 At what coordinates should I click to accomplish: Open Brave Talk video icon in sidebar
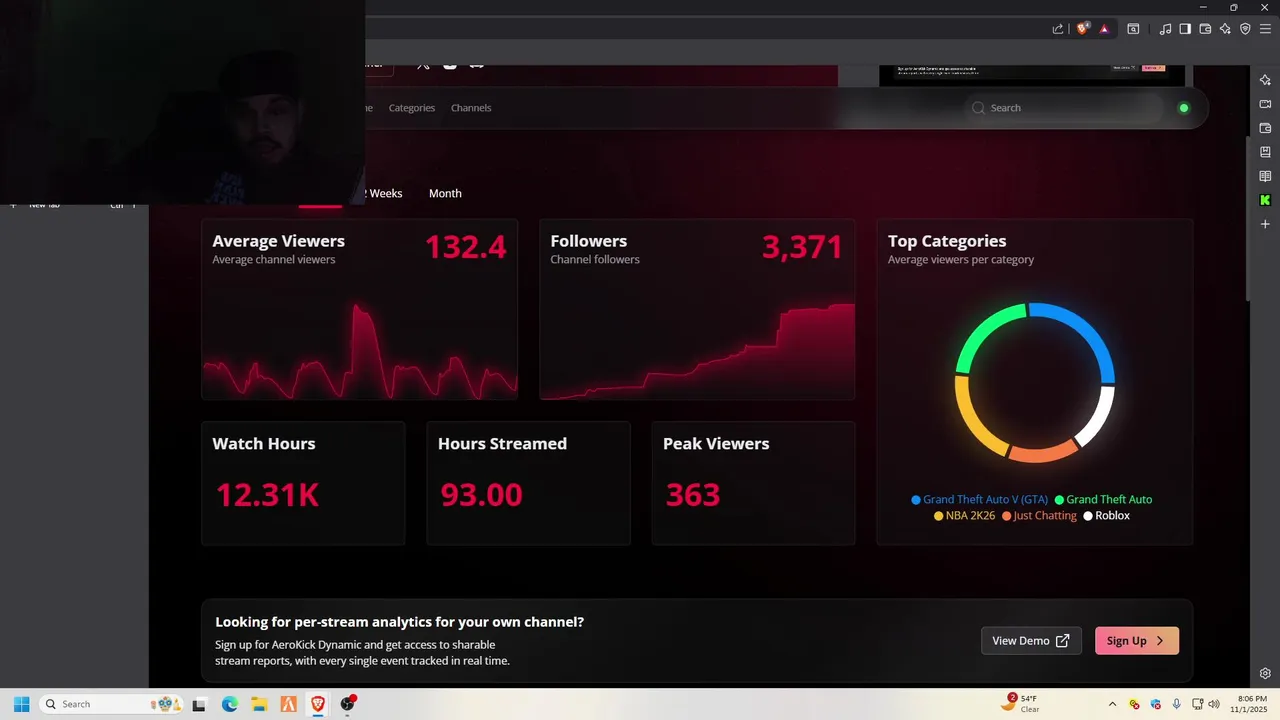pyautogui.click(x=1265, y=104)
